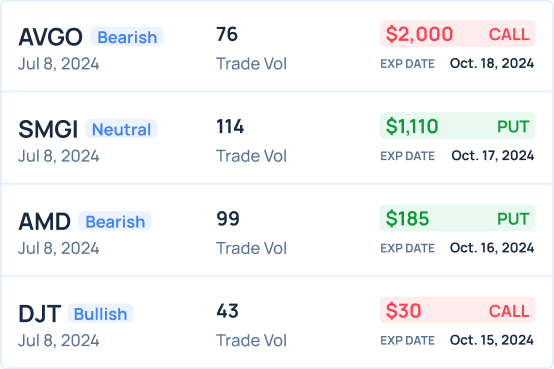
Task: Open the DJT ticker symbol
Action: 40,314
